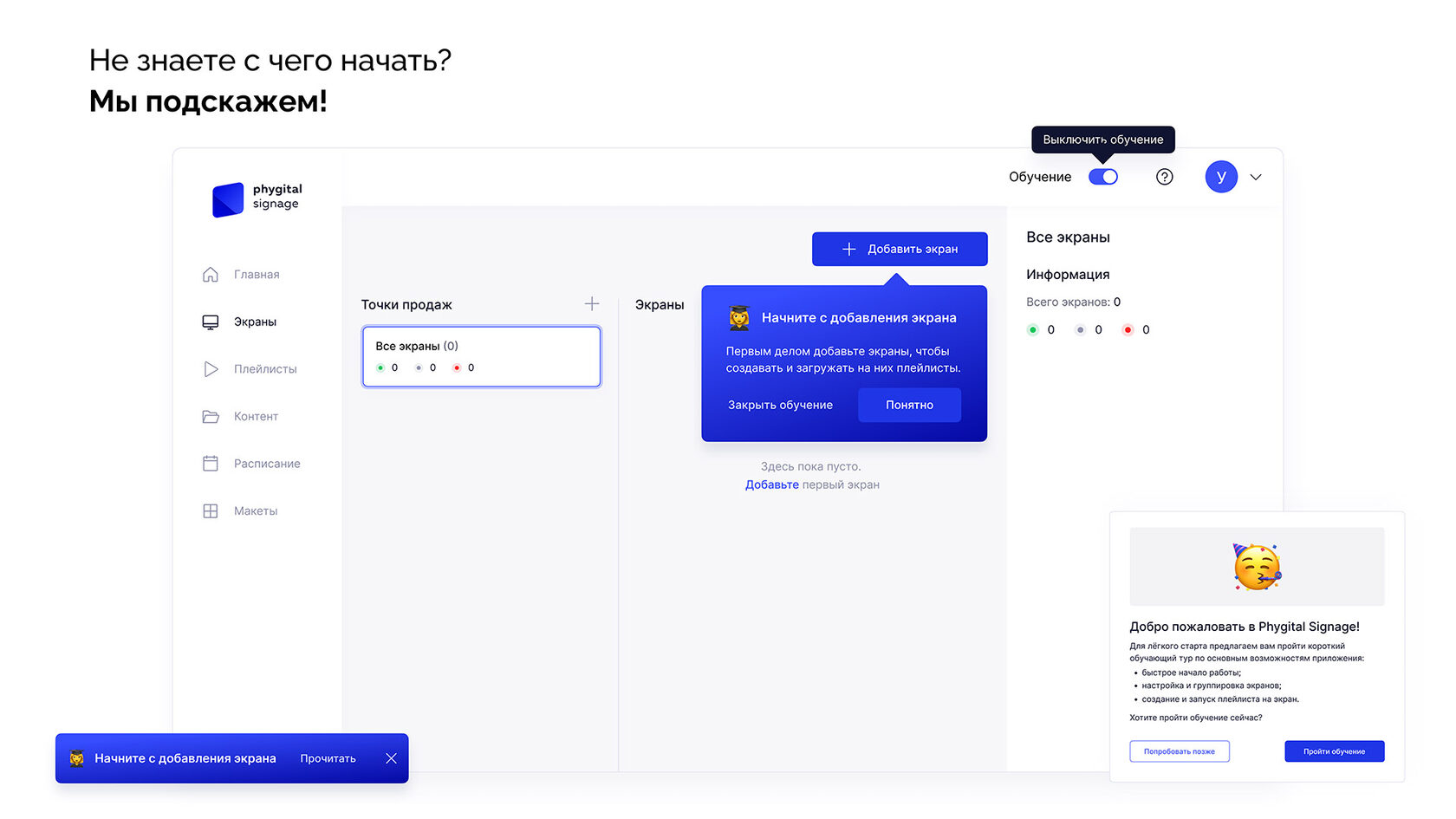Viewport: 1456px width, 819px height.
Task: Turn off the Обучение toggle switch
Action: point(1103,177)
